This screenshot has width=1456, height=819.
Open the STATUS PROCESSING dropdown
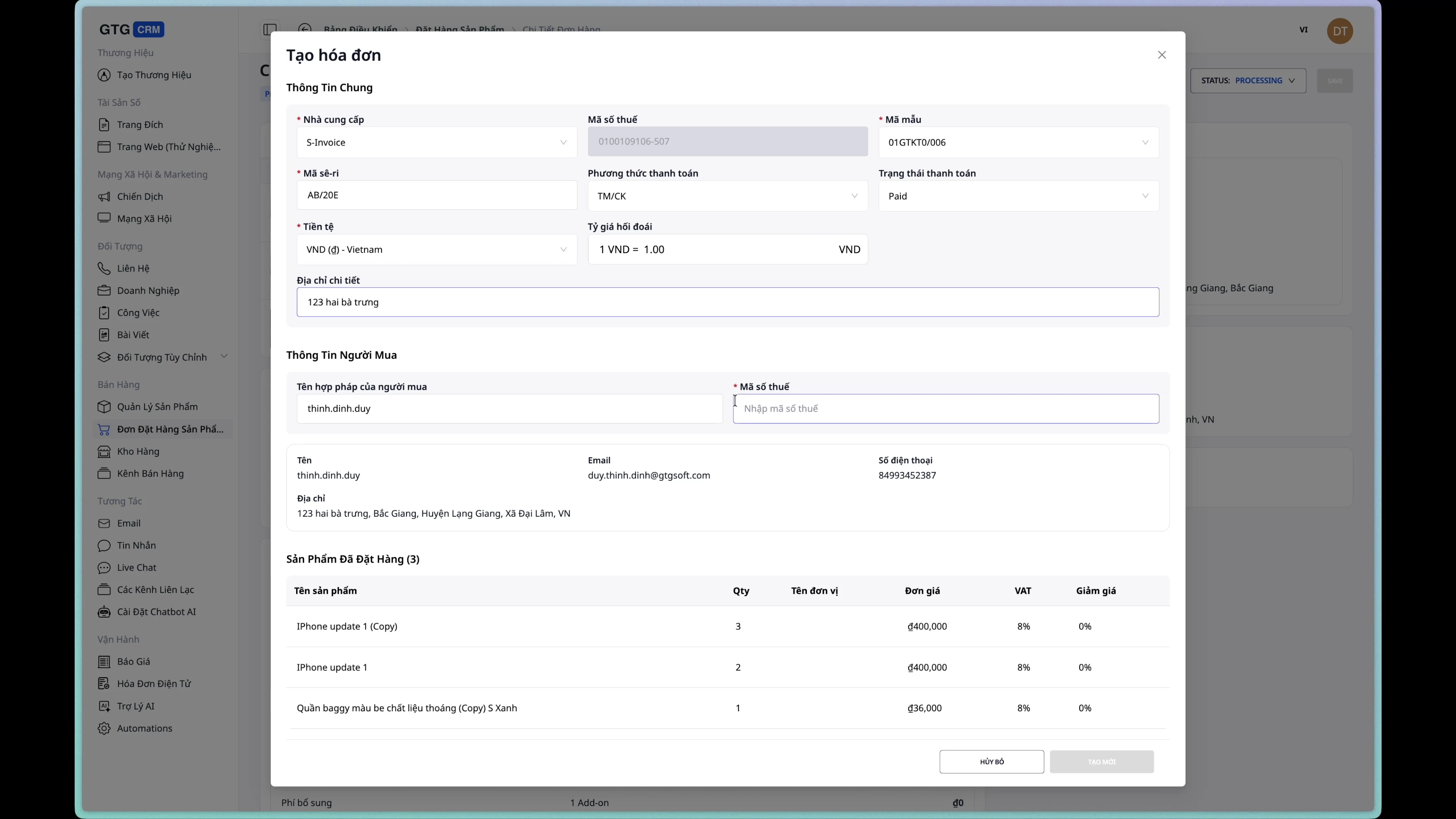[x=1249, y=80]
